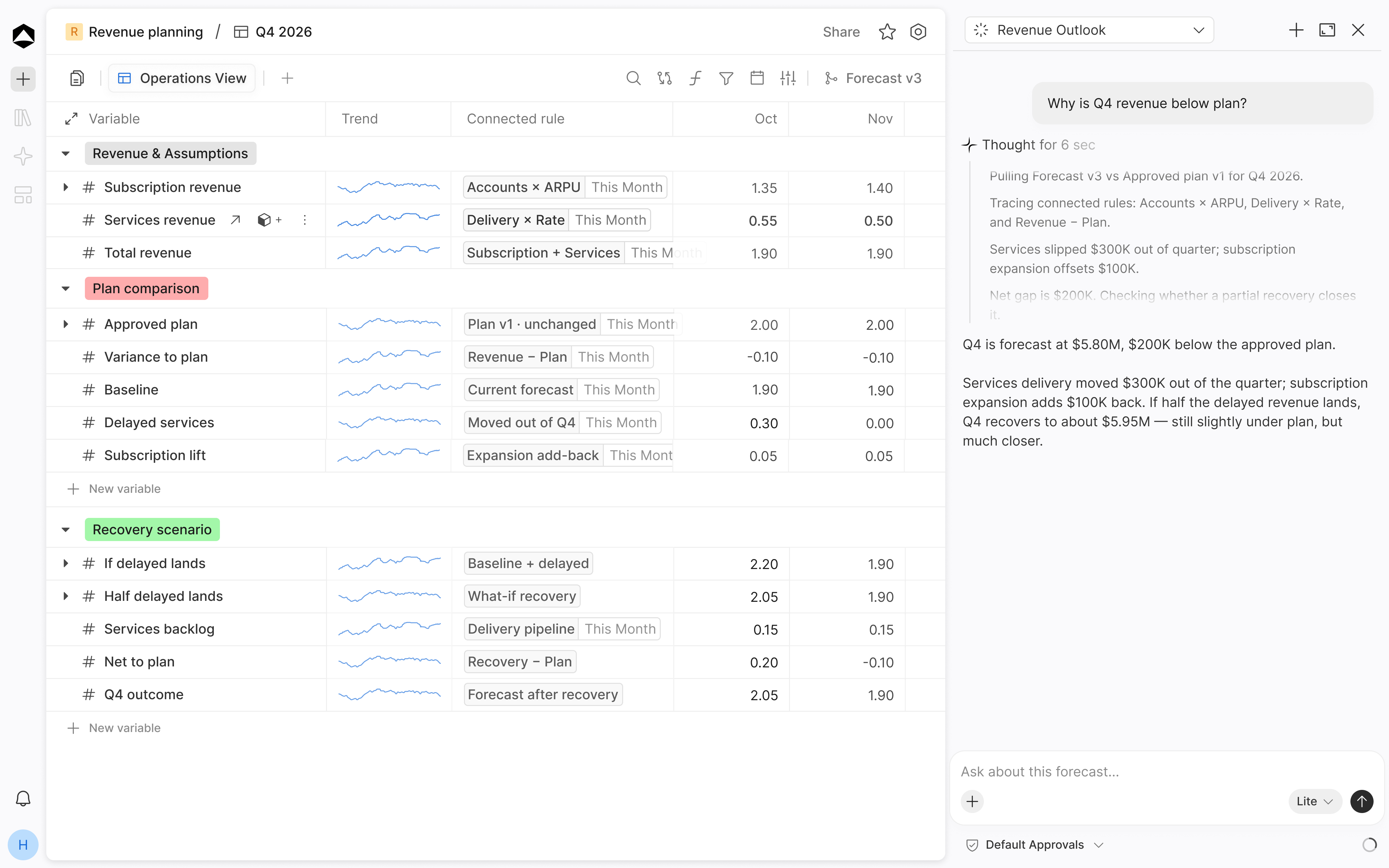Collapse the Plan comparison group
Image resolution: width=1389 pixels, height=868 pixels.
click(x=66, y=288)
